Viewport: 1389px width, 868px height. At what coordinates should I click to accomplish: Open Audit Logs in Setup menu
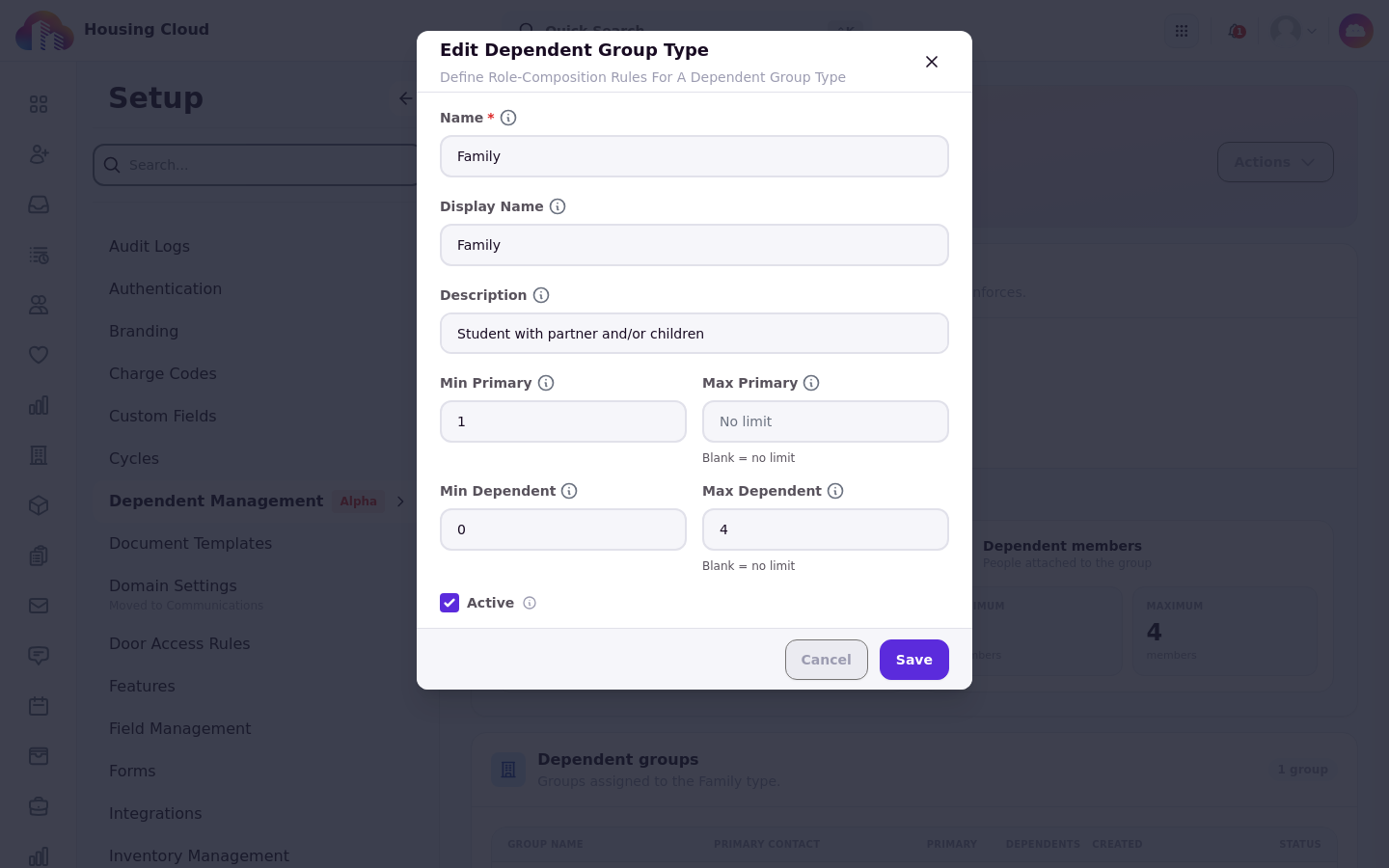click(x=150, y=246)
